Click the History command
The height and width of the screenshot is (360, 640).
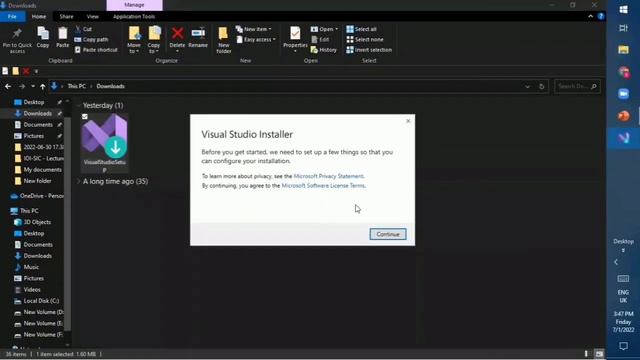pyautogui.click(x=324, y=50)
